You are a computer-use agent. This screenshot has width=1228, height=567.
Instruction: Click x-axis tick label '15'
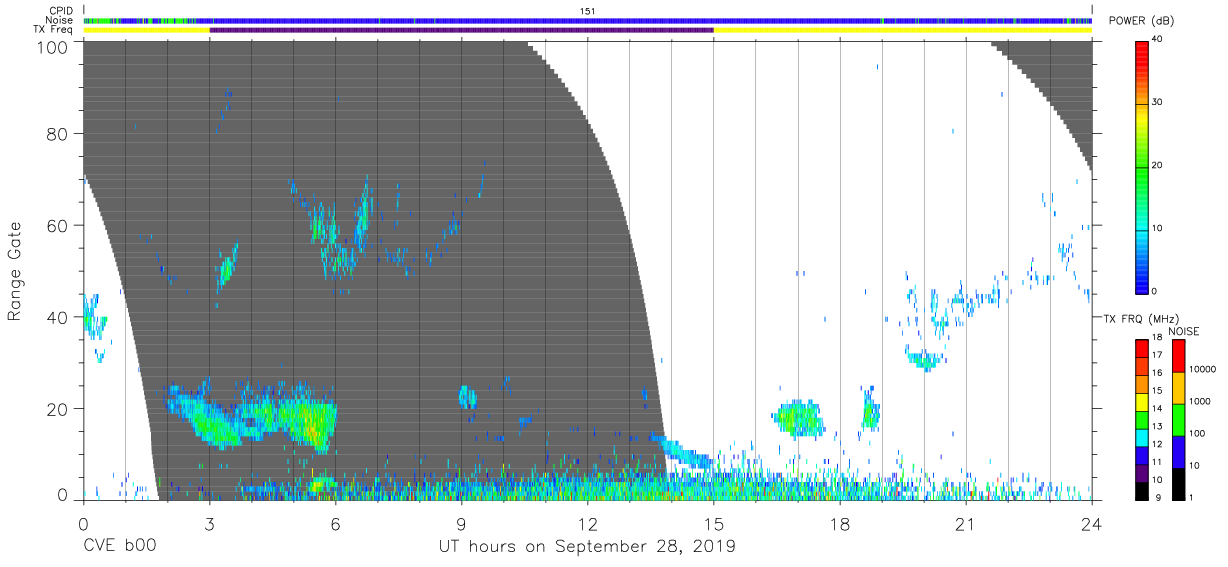click(x=713, y=523)
